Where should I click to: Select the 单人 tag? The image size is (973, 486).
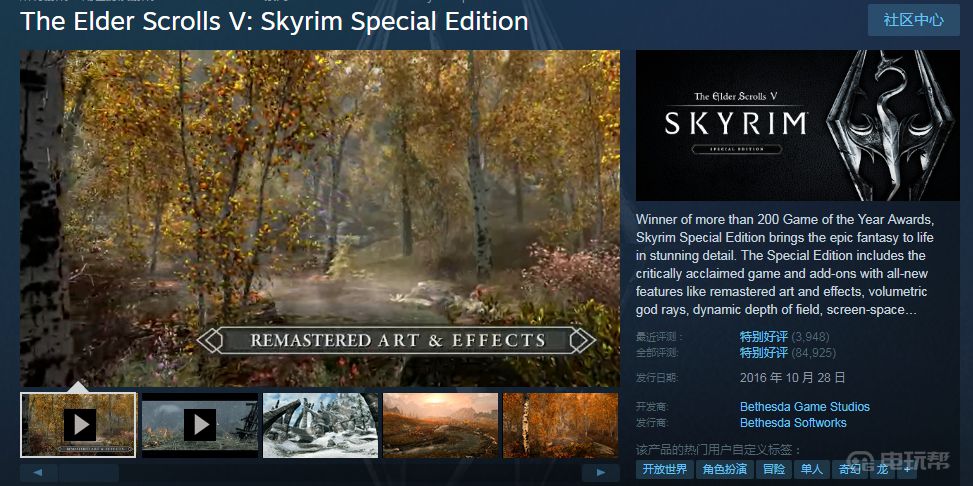811,469
